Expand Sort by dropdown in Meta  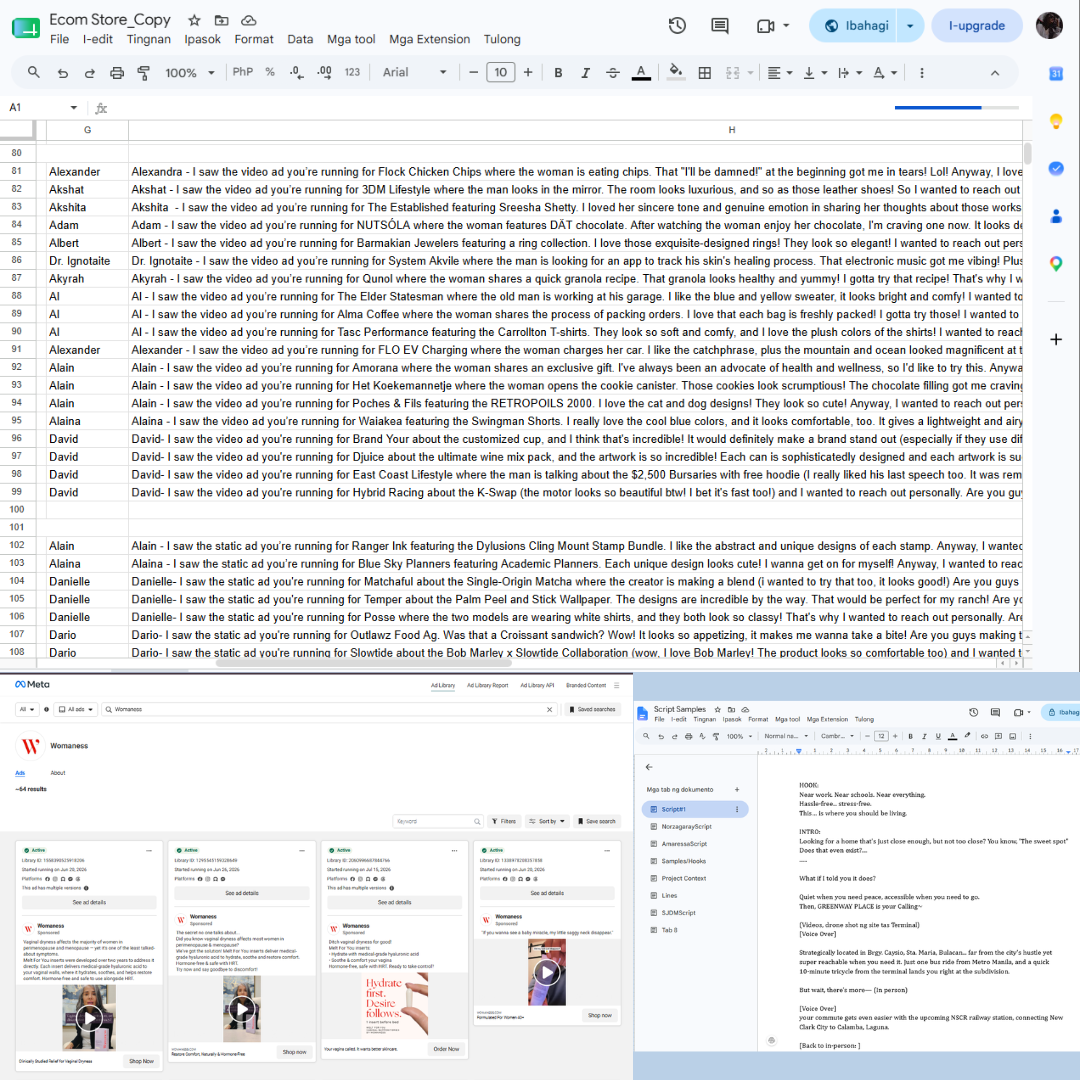(x=547, y=821)
